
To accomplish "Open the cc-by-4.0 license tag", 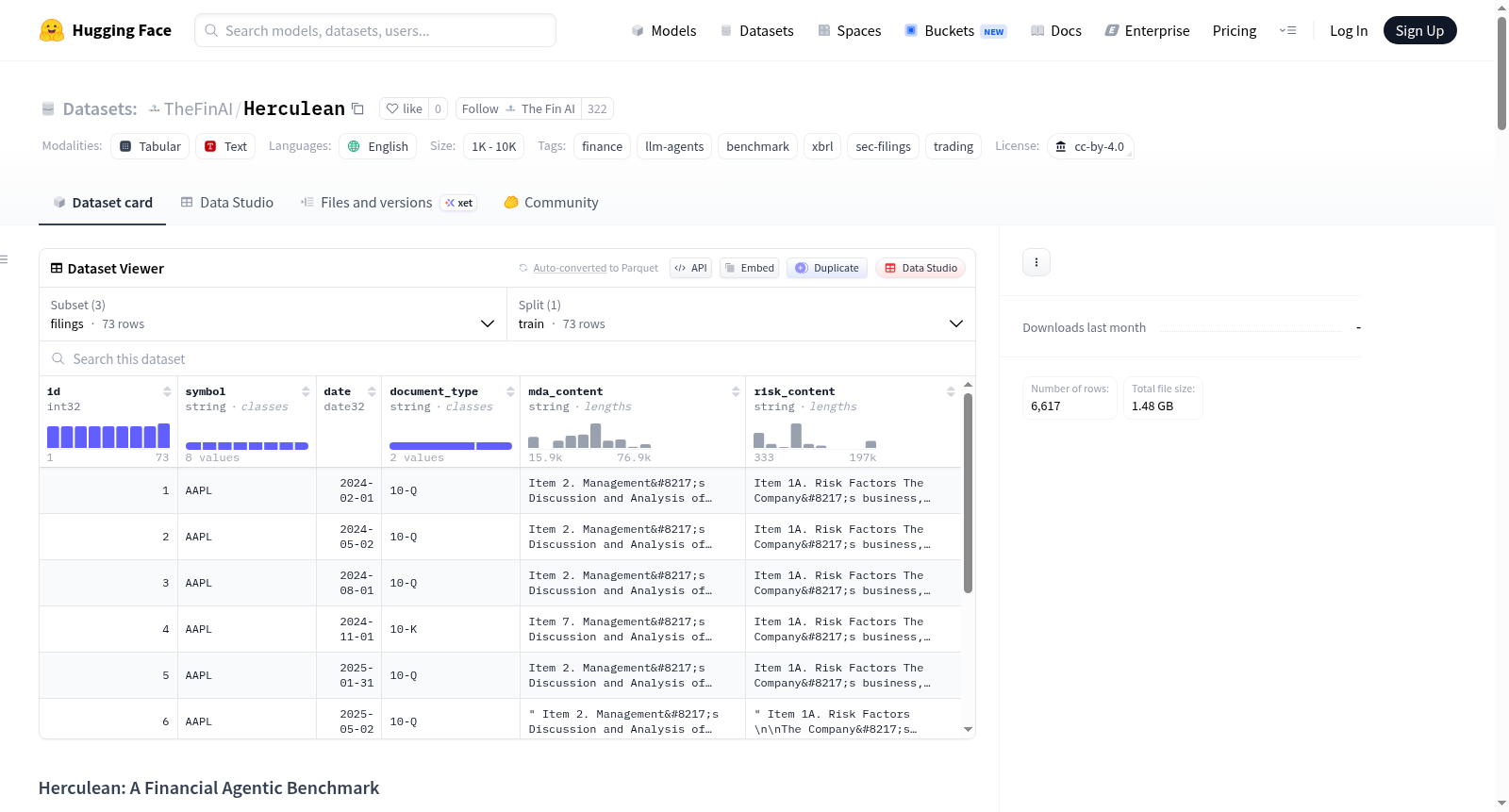I will coord(1090,146).
